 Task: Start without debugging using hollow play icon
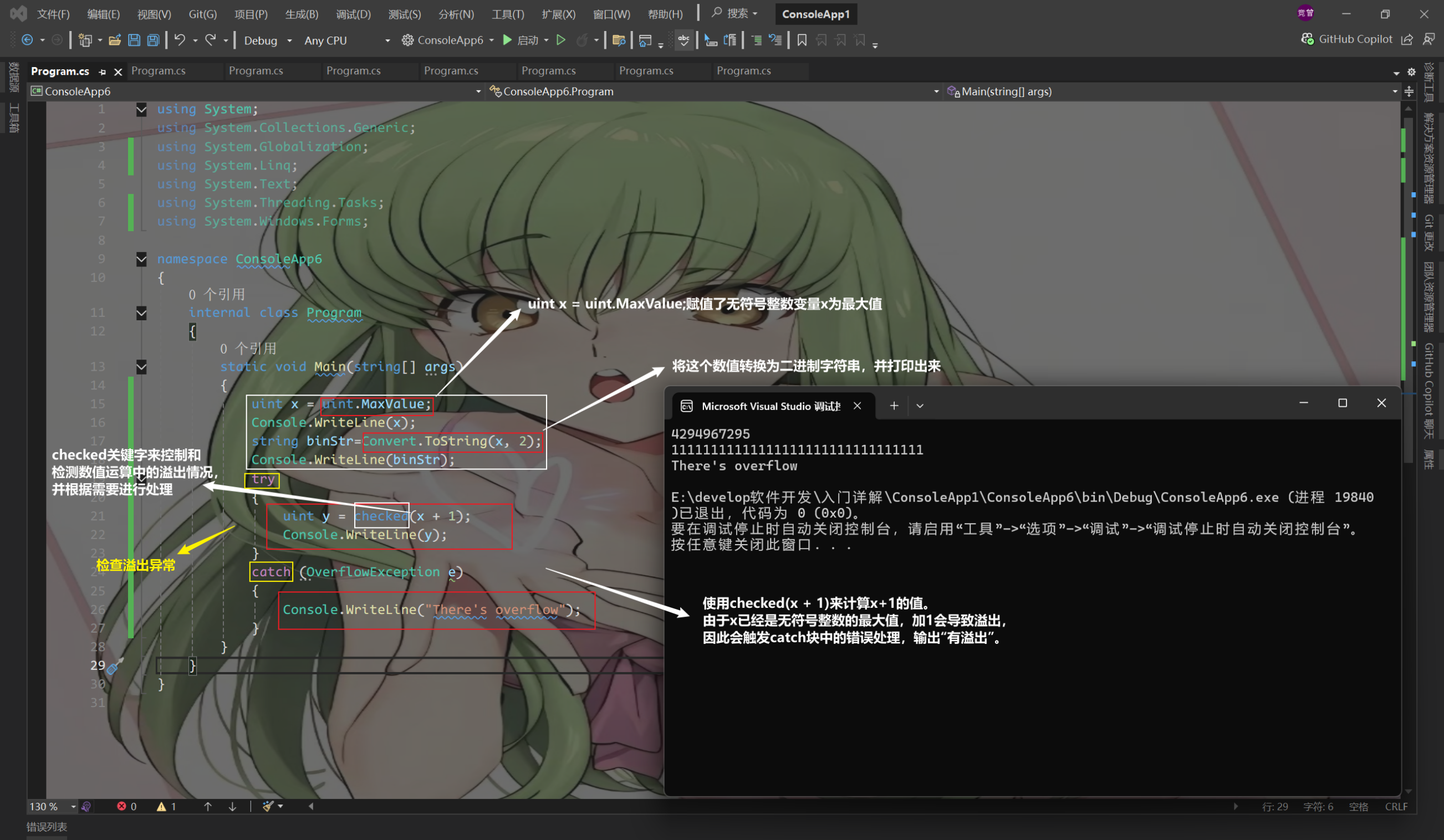[561, 40]
